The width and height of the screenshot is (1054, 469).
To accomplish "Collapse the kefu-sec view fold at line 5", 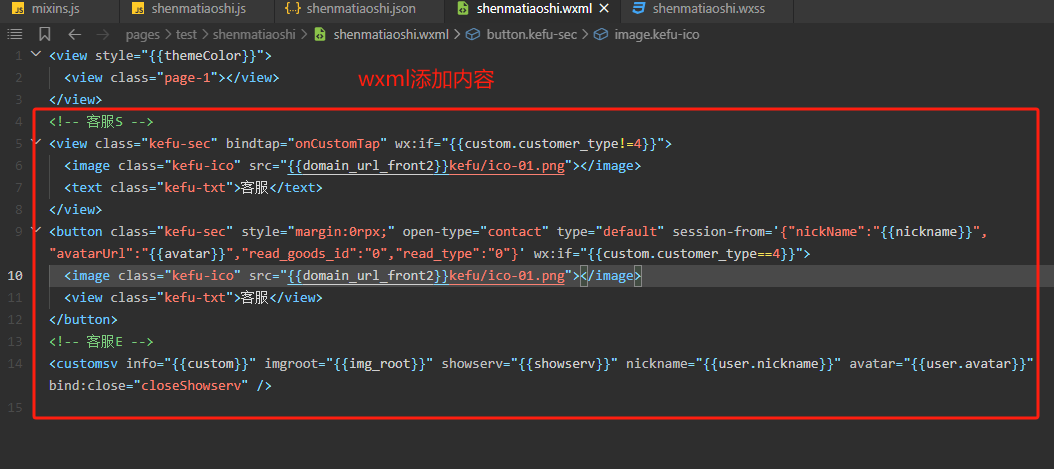I will pos(35,143).
